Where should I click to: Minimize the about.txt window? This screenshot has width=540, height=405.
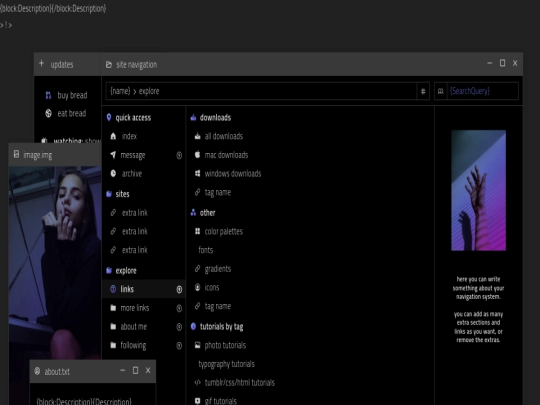point(123,371)
